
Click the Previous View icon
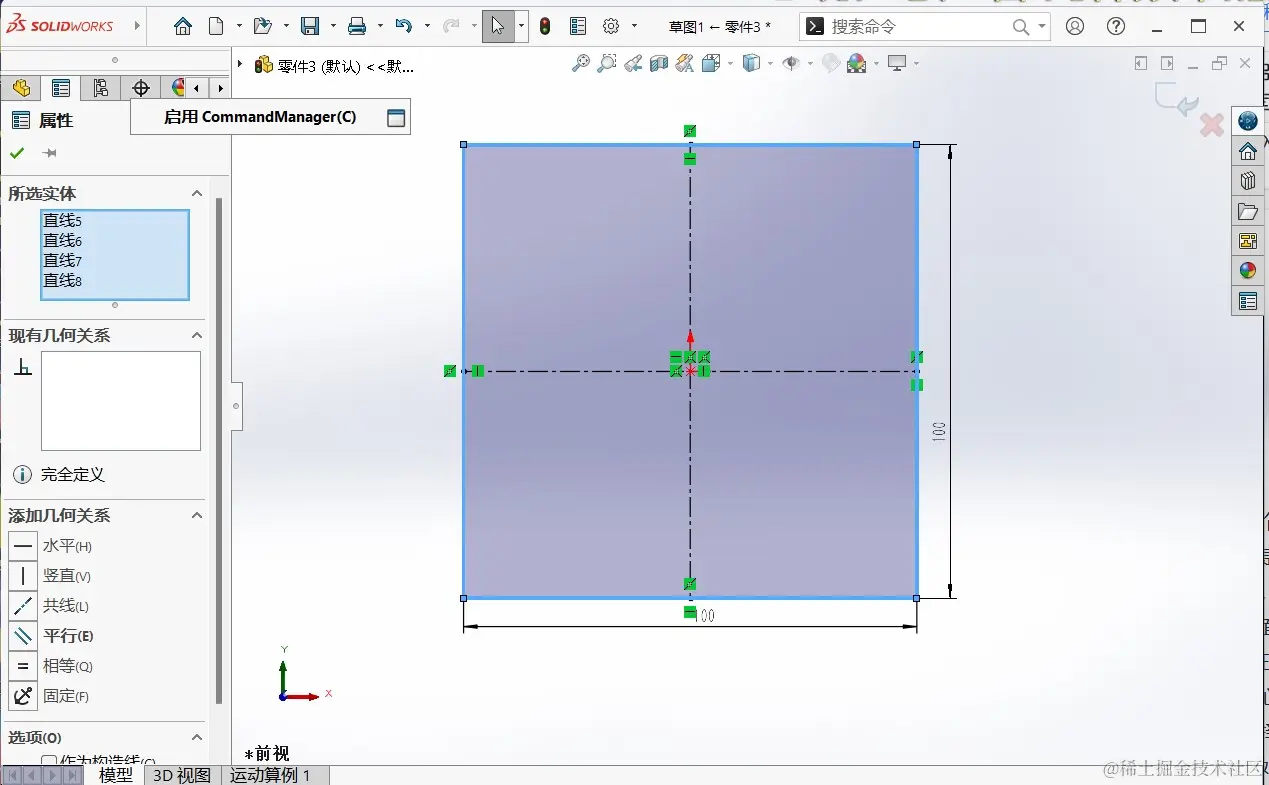point(632,64)
